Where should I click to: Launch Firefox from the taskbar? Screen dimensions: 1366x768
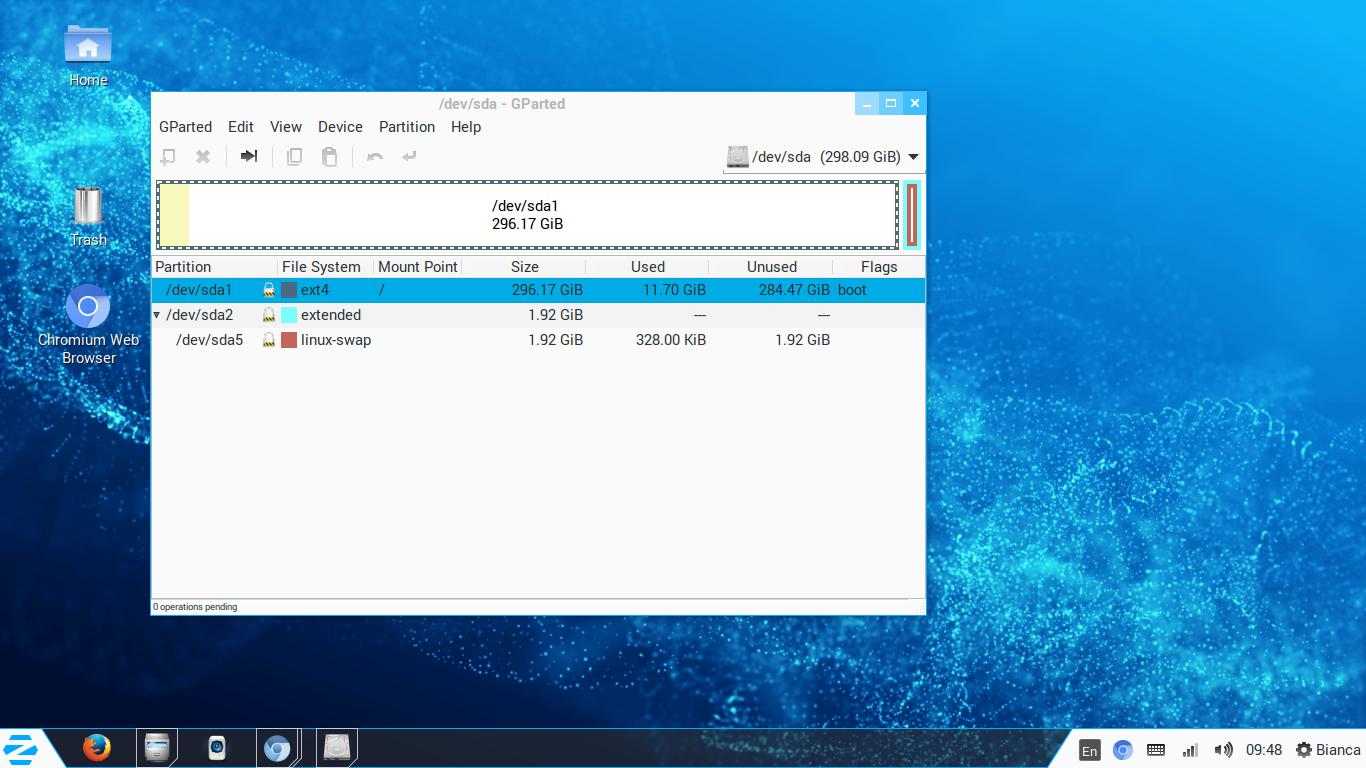(96, 748)
